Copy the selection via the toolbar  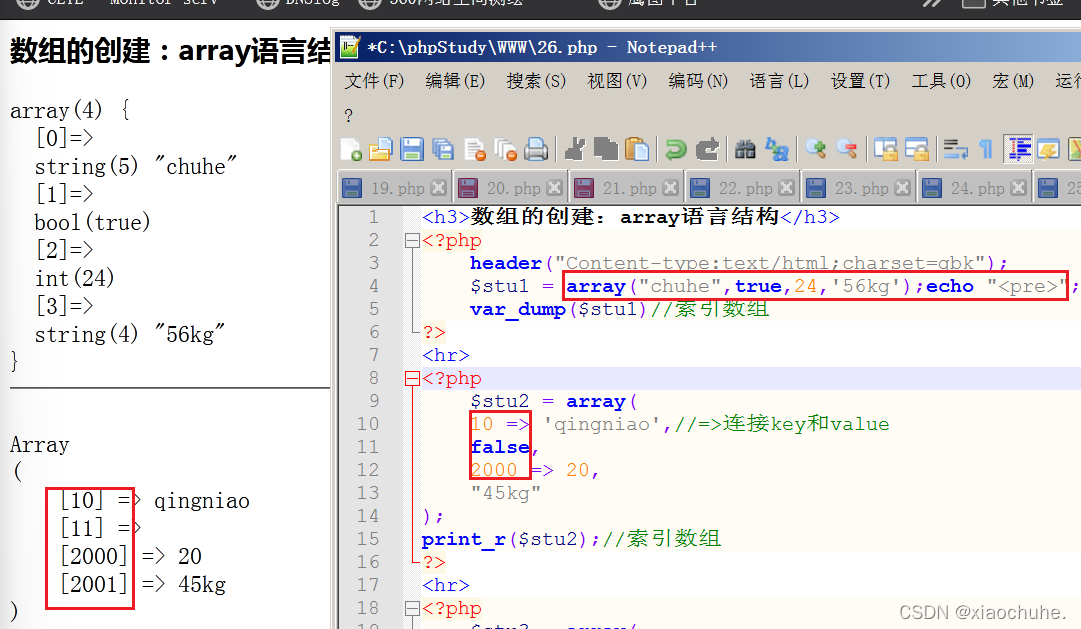point(605,149)
